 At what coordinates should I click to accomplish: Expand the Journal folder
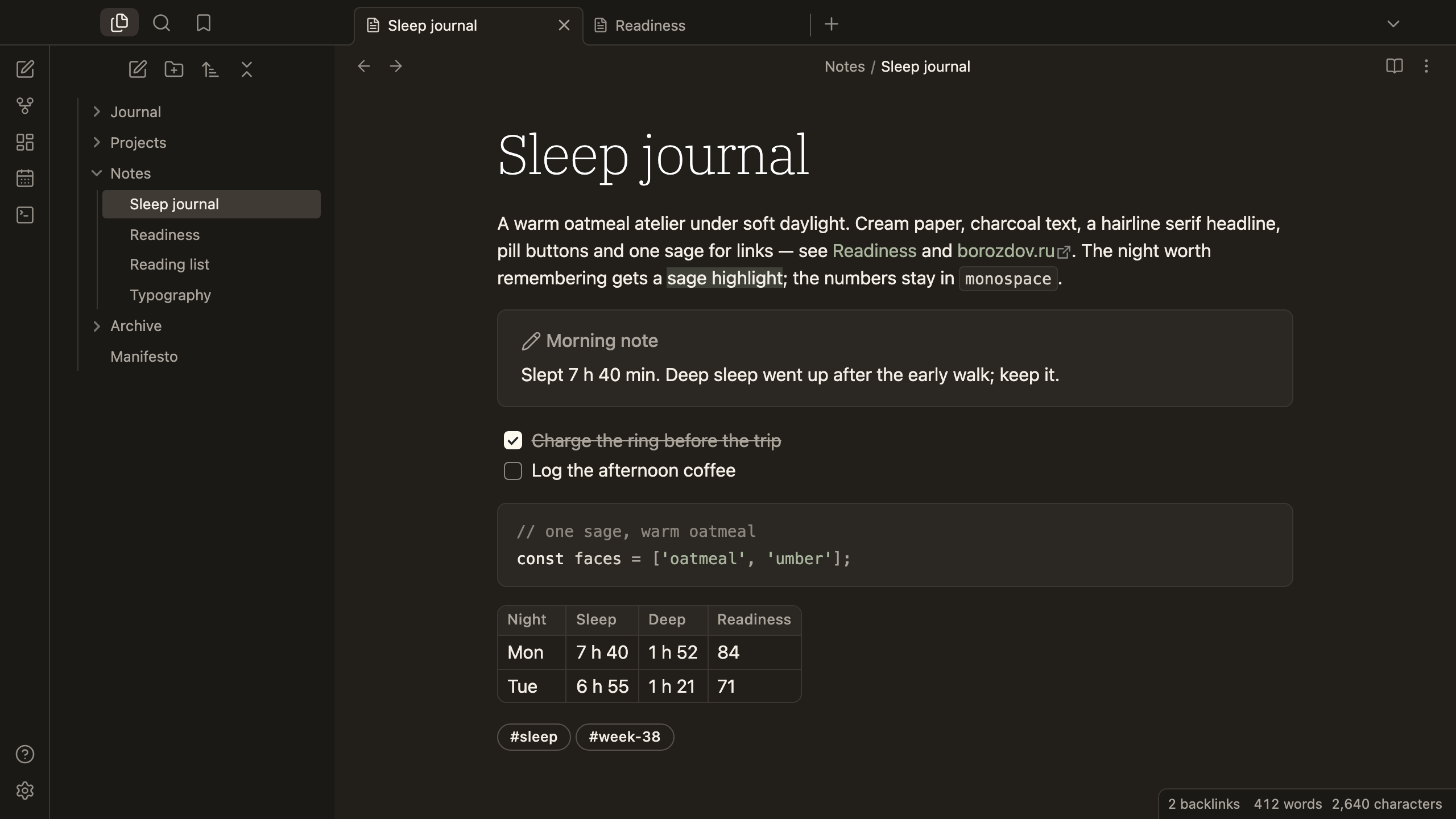point(97,111)
